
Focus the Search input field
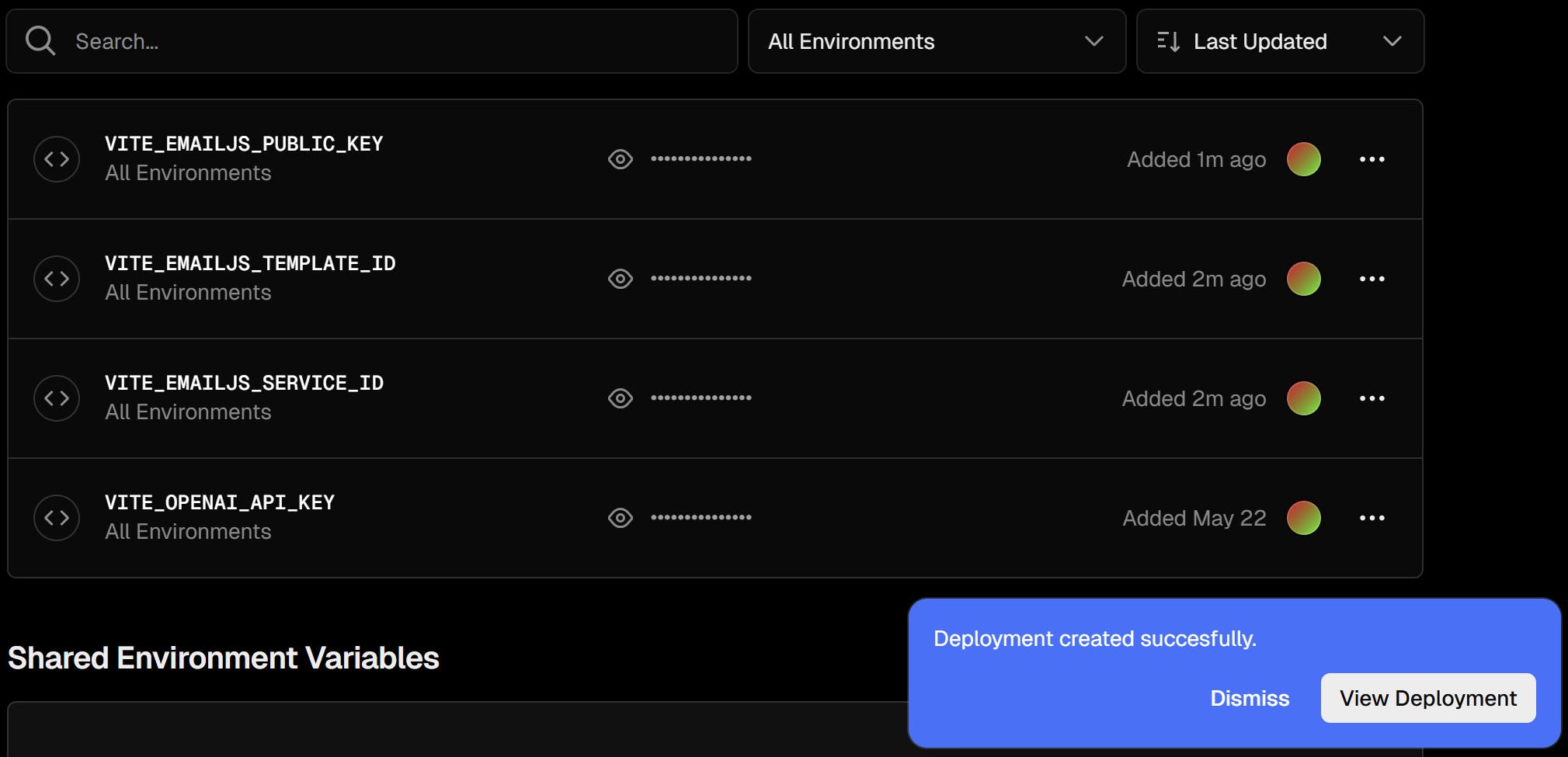372,41
